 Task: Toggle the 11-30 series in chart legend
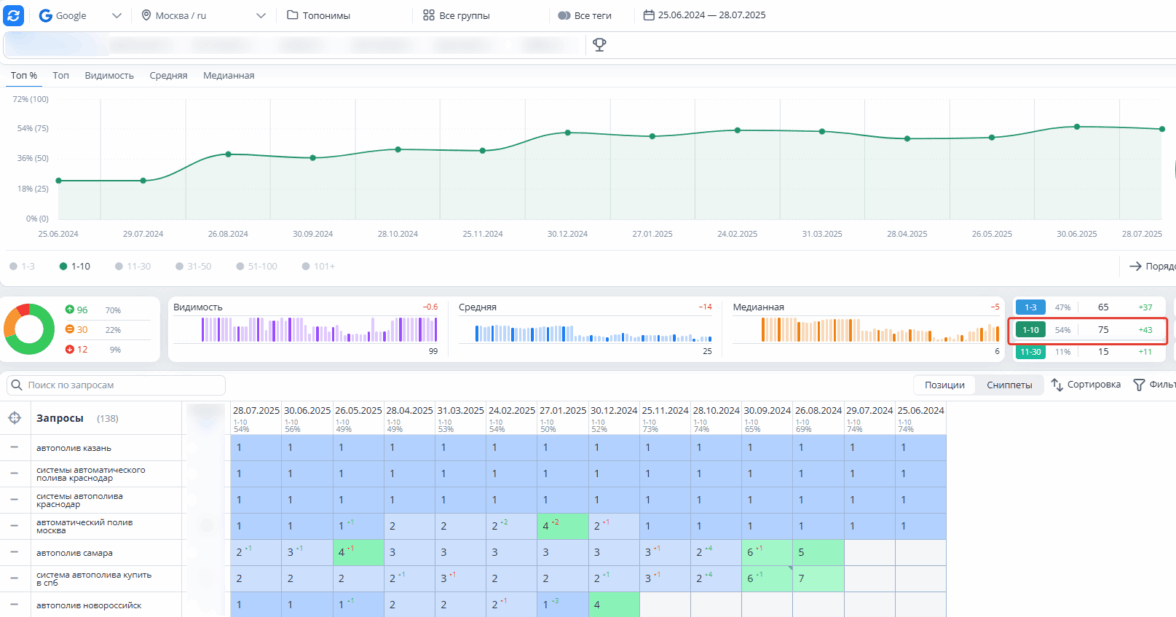(x=132, y=266)
